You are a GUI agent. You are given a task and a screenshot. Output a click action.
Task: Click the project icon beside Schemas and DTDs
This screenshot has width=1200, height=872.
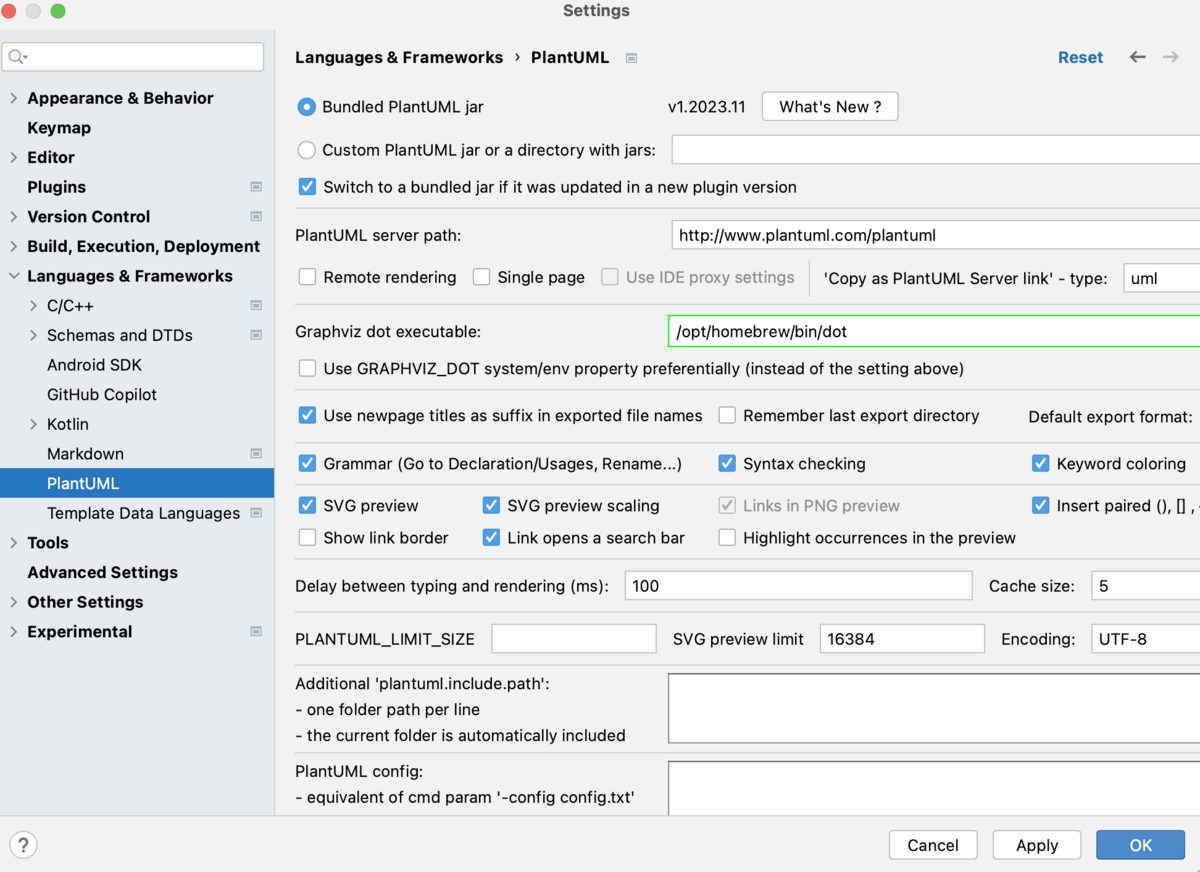[256, 335]
